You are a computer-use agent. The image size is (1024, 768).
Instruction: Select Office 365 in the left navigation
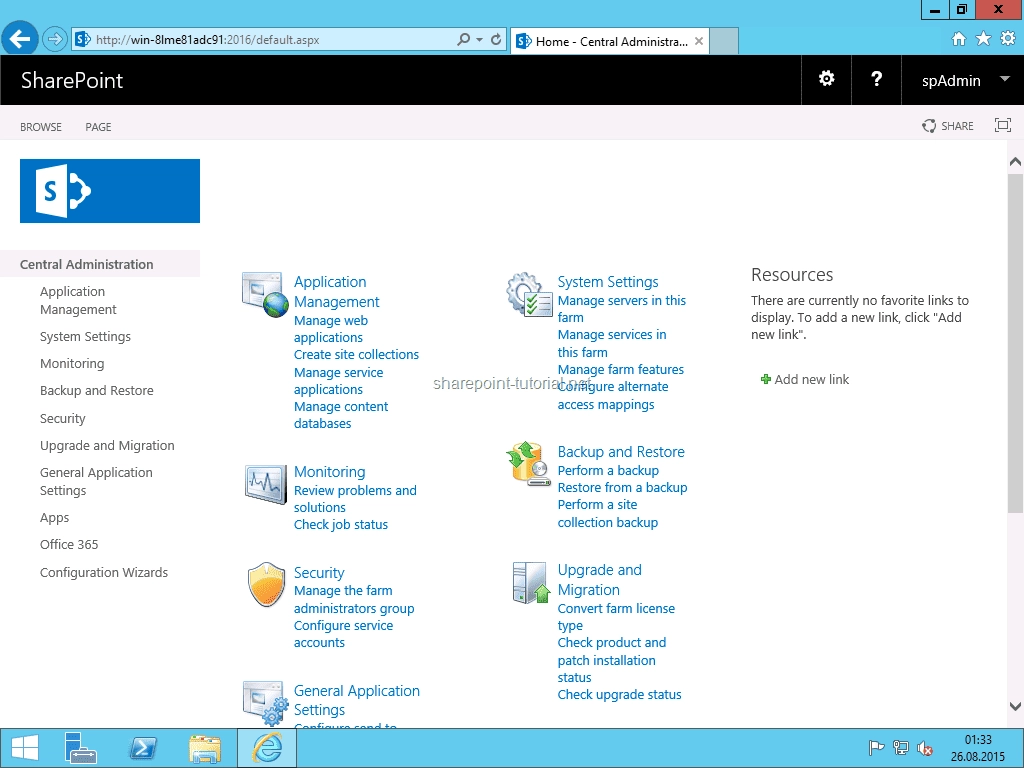(69, 545)
